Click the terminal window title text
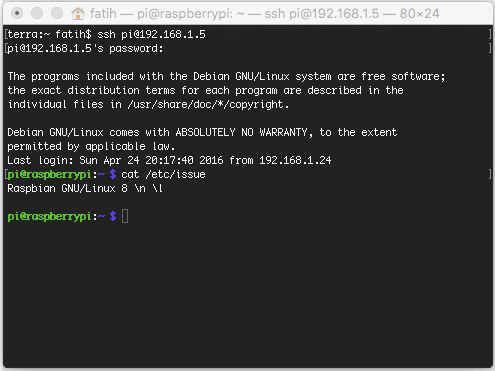495x371 pixels. click(265, 14)
